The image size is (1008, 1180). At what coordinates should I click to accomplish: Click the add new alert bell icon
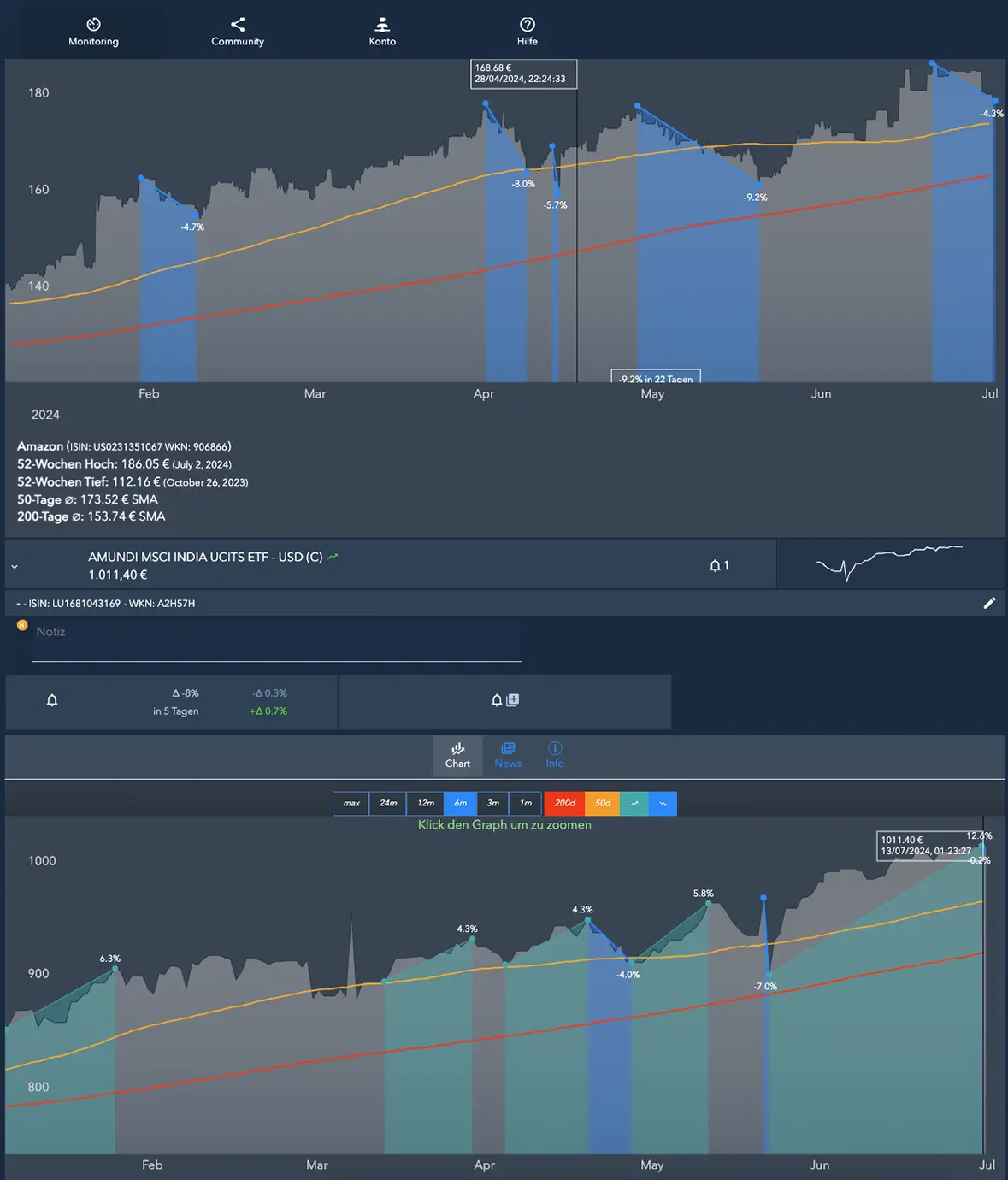(504, 700)
